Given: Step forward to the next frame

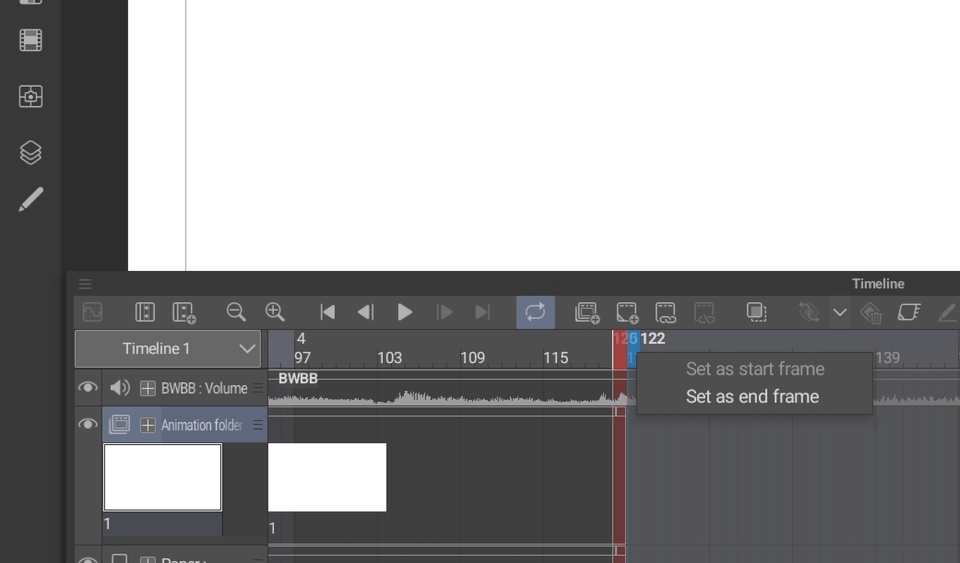Looking at the screenshot, I should (444, 312).
